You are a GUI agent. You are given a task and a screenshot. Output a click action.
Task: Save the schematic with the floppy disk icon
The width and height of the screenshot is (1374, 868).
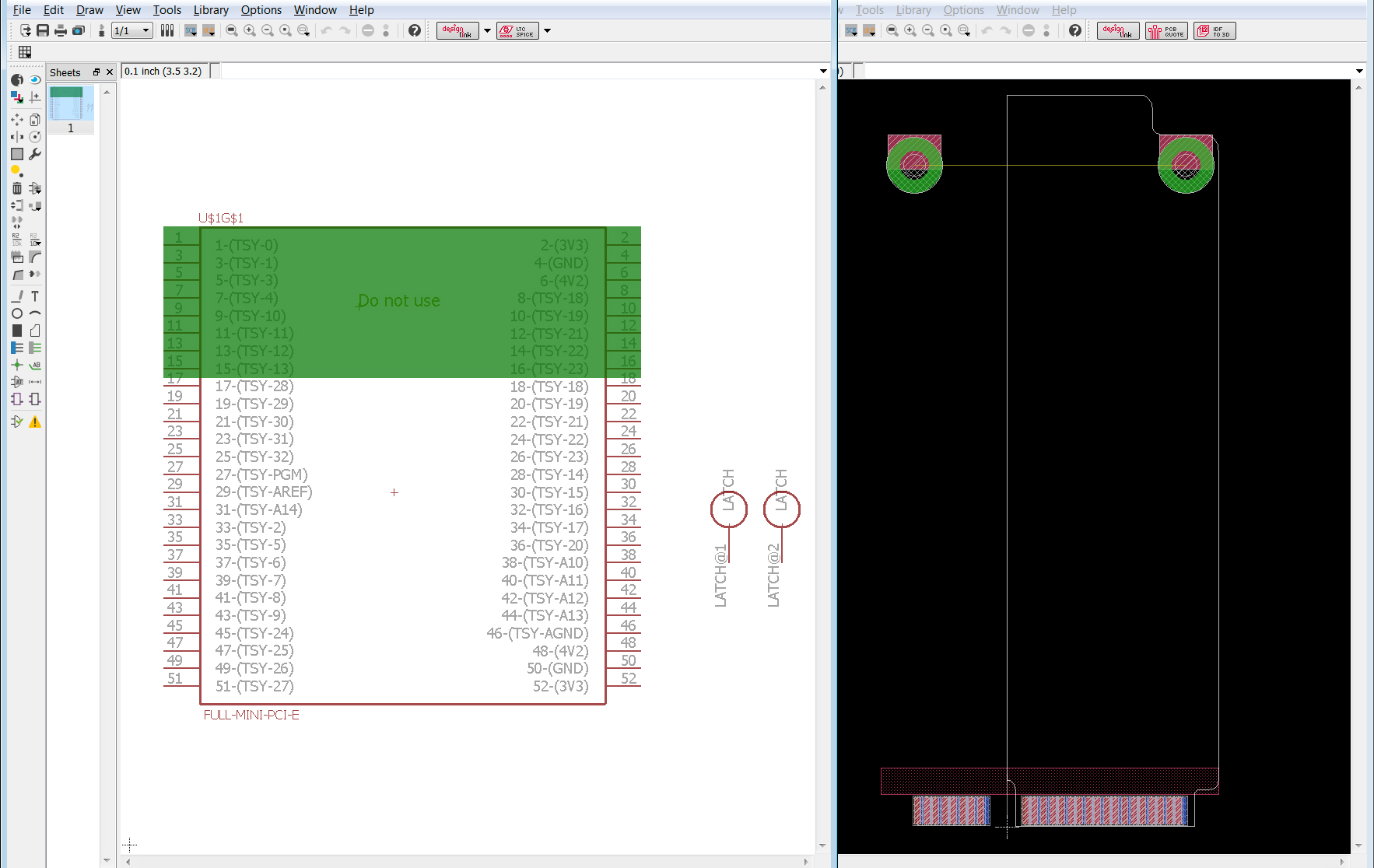click(x=43, y=30)
